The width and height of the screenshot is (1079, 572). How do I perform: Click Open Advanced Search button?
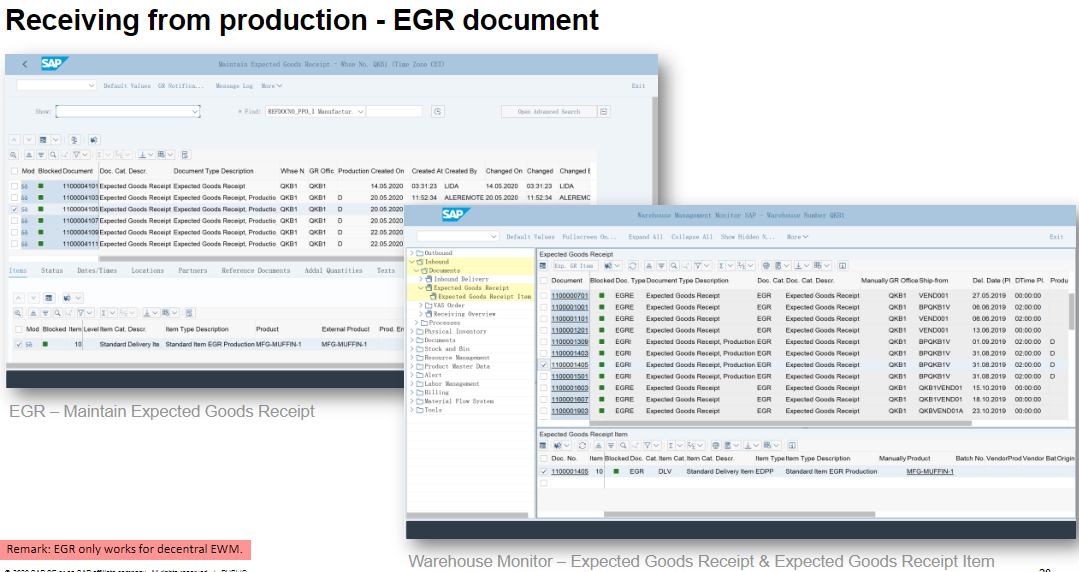point(548,112)
